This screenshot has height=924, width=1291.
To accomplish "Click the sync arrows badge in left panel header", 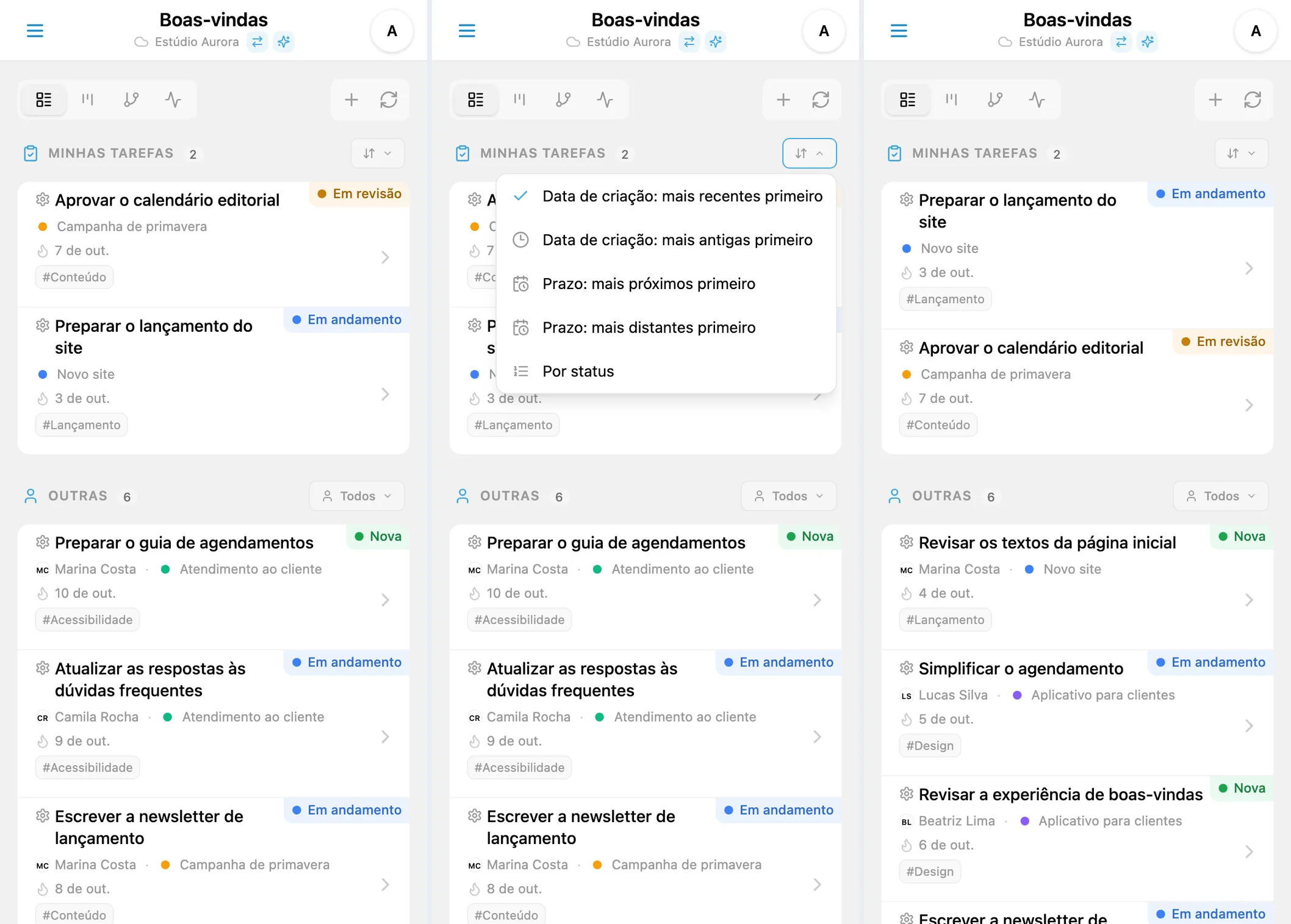I will 257,41.
